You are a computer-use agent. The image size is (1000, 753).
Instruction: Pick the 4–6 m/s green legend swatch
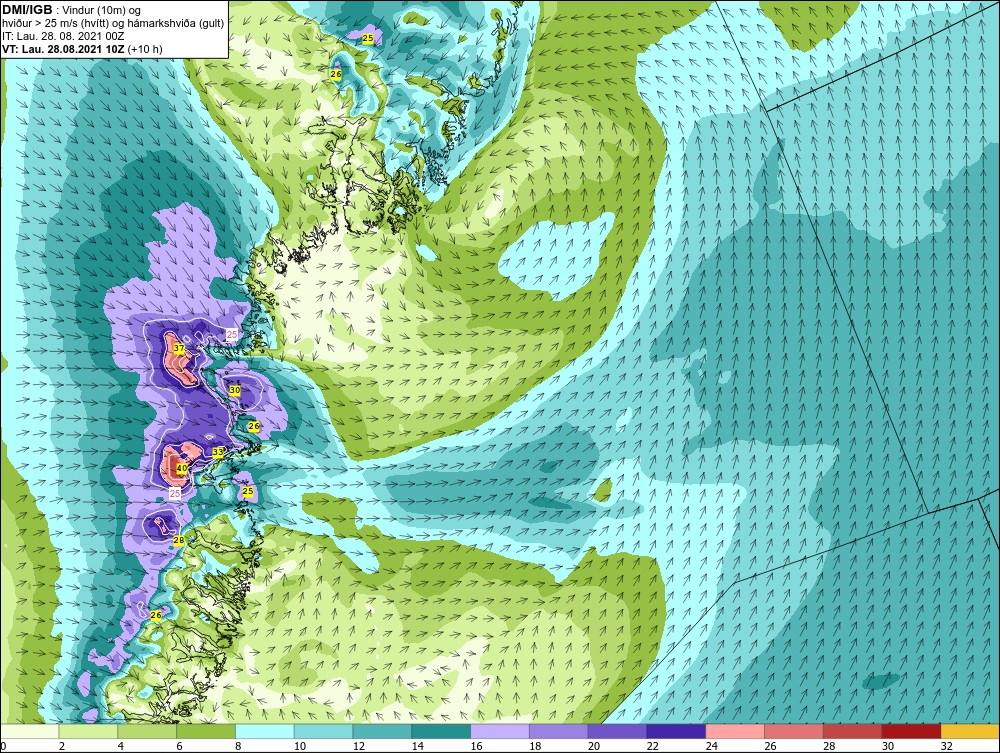[147, 731]
